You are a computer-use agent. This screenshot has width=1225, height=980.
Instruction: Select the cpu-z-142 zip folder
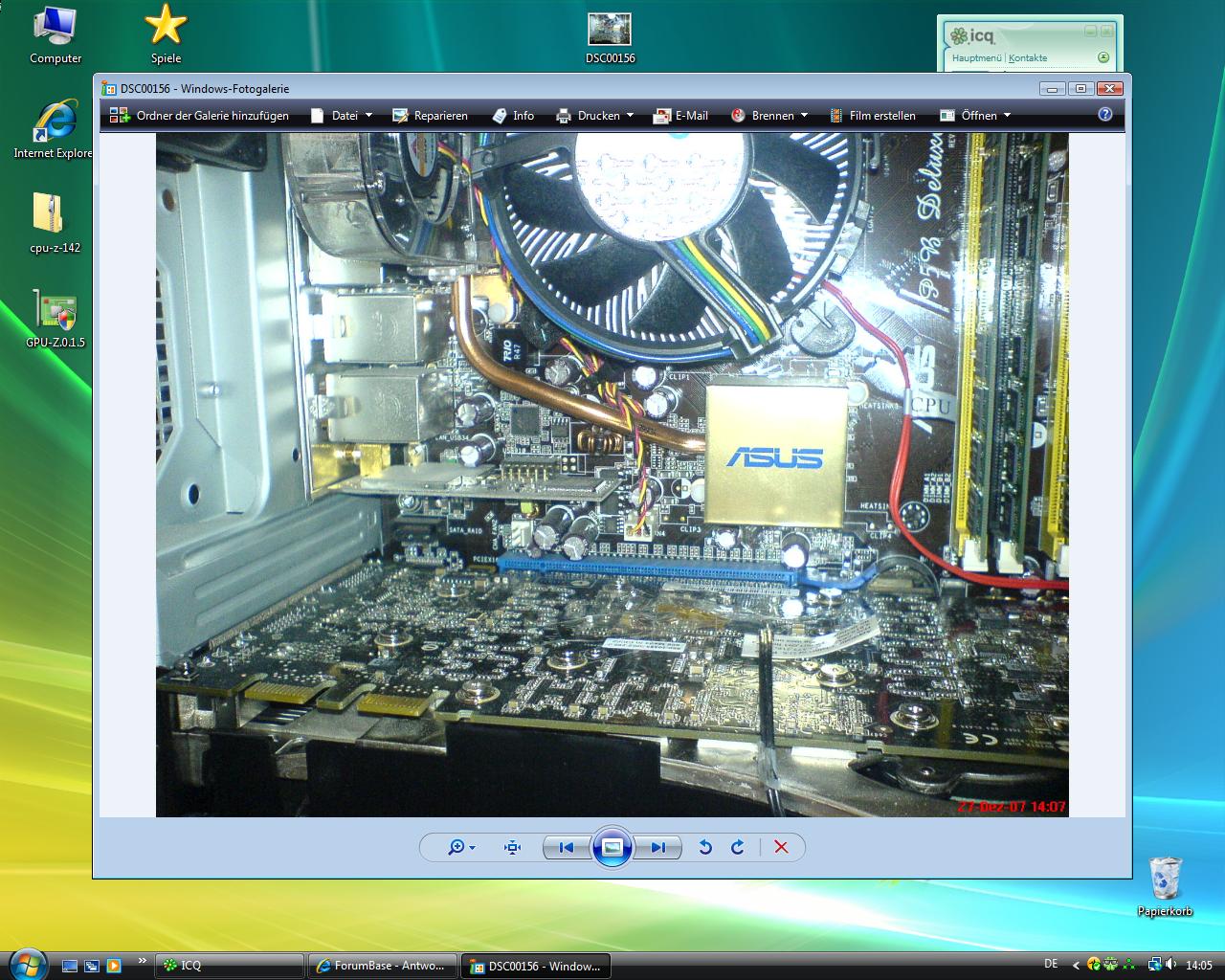coord(55,223)
